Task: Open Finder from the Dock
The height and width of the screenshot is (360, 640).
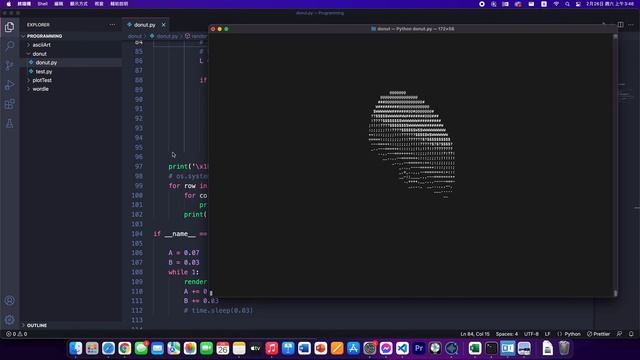Action: (x=76, y=348)
